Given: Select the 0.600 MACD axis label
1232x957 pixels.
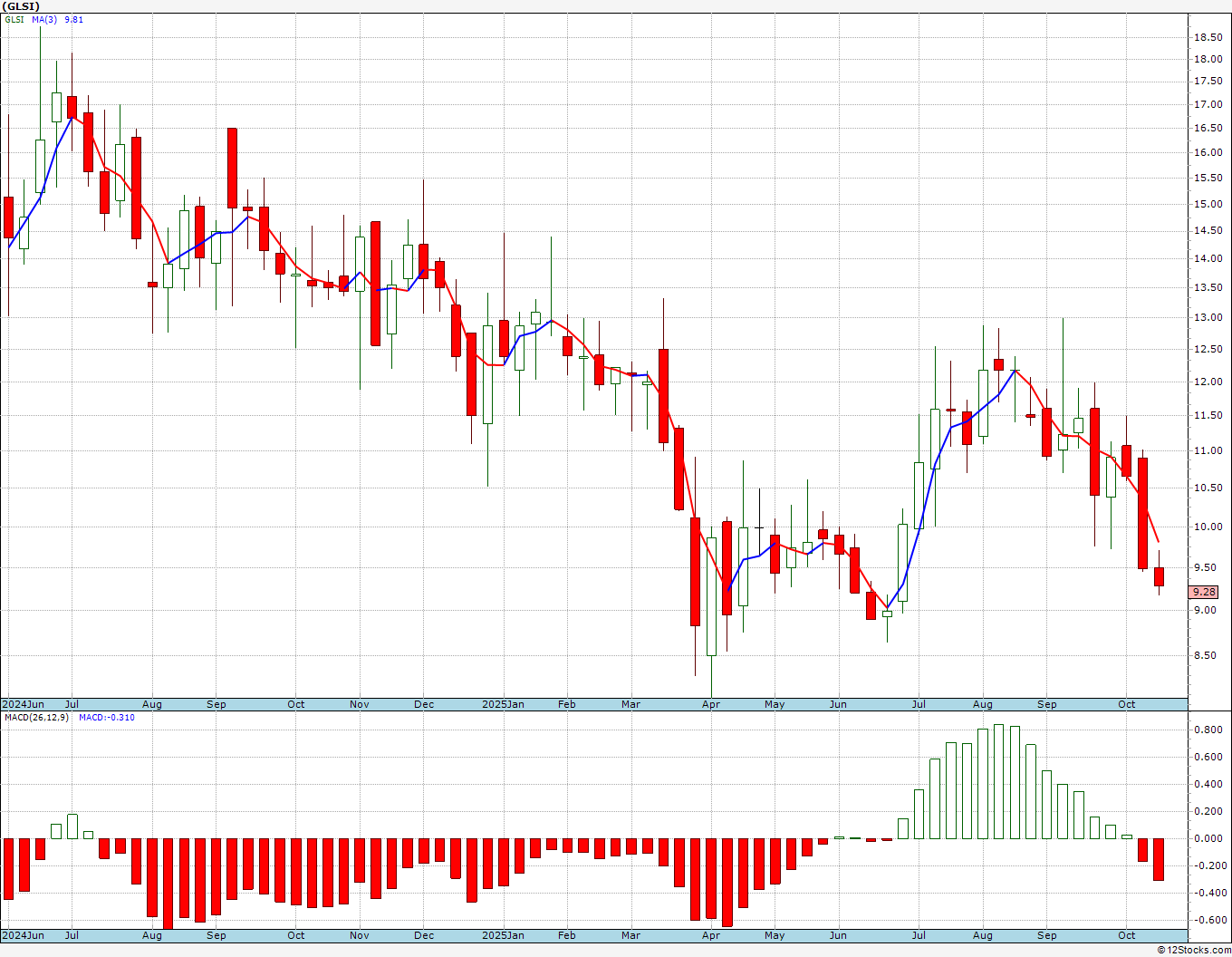Looking at the screenshot, I should tap(1208, 757).
